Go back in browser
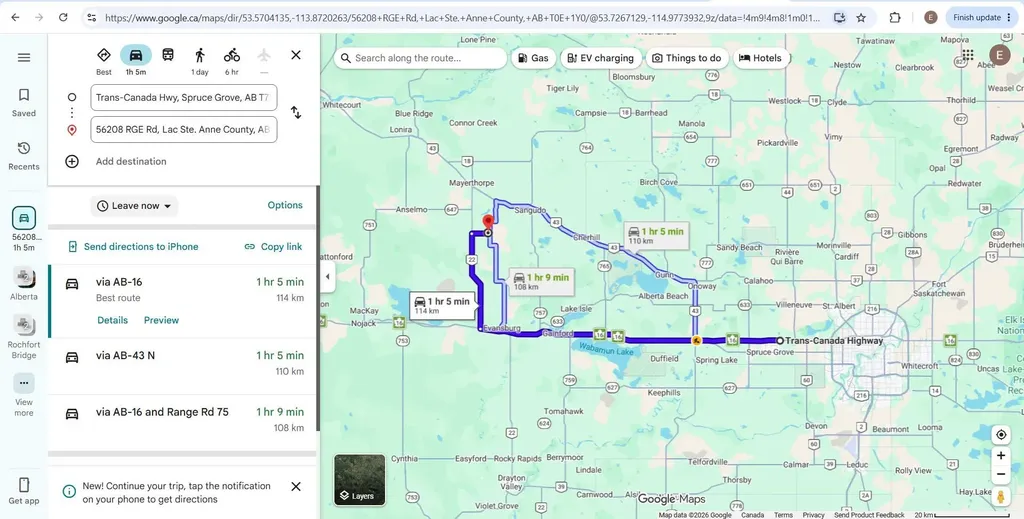This screenshot has width=1024, height=519. [x=15, y=18]
